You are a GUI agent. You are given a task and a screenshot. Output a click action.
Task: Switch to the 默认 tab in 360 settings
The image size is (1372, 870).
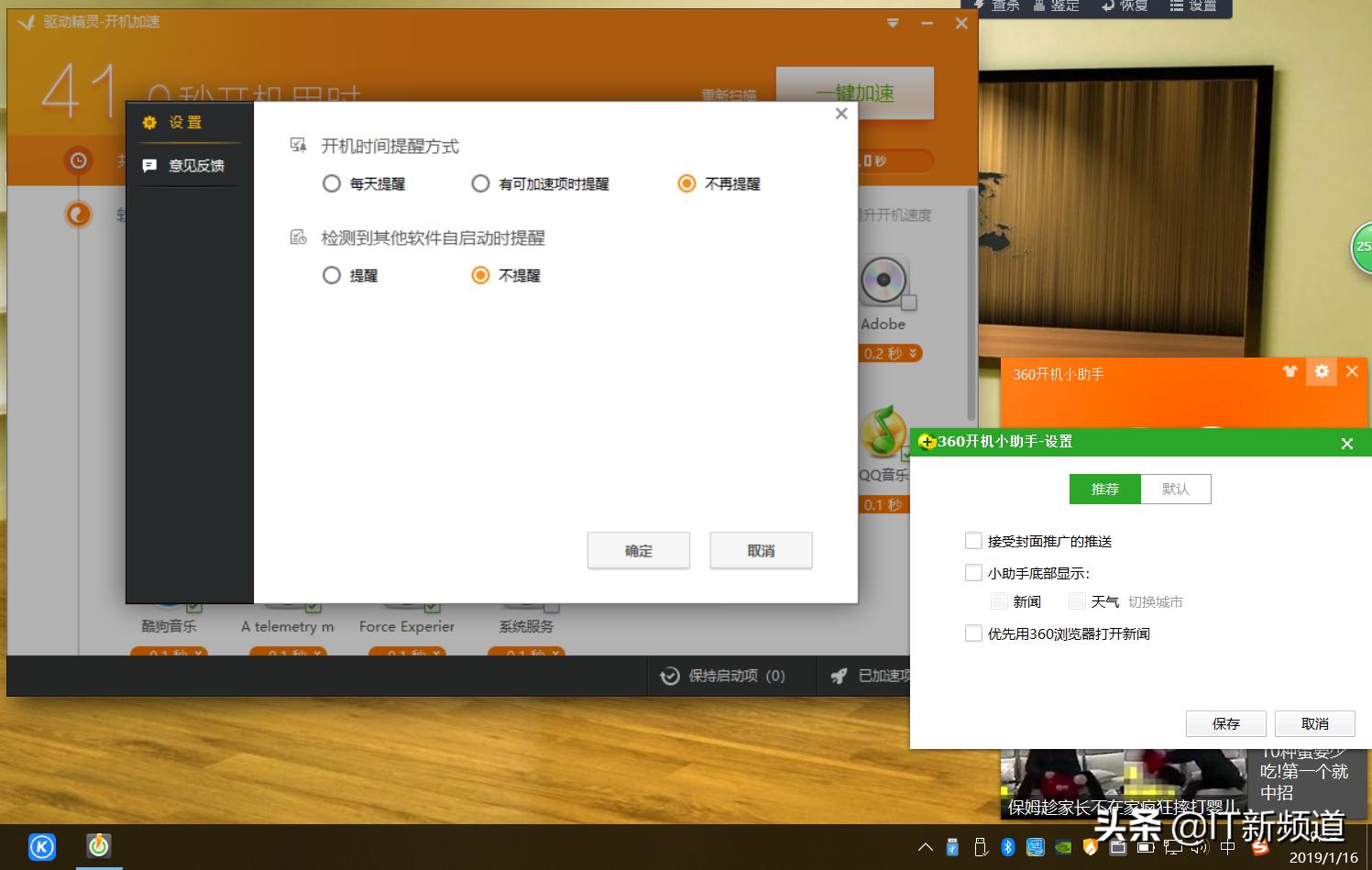click(1176, 489)
